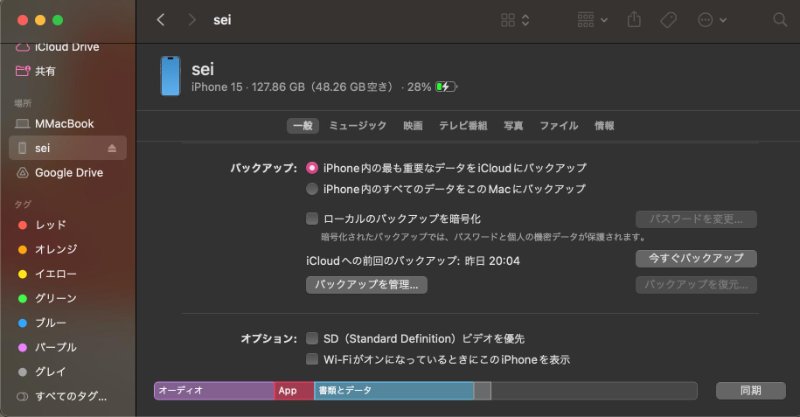Enable SD video preference checkbox
Screen dimensions: 800x417
(x=312, y=338)
